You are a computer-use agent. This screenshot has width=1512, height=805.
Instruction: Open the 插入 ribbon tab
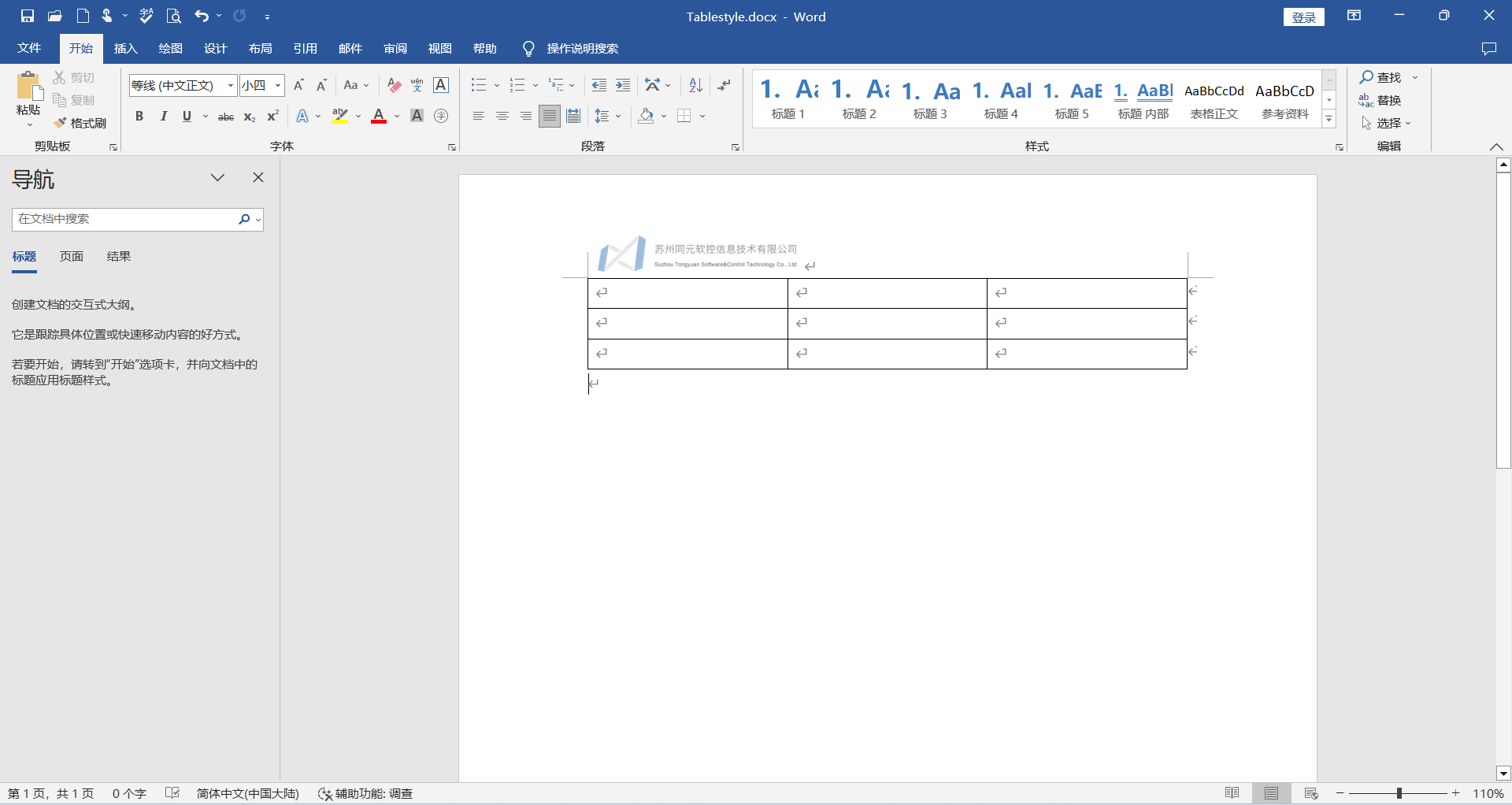click(125, 49)
